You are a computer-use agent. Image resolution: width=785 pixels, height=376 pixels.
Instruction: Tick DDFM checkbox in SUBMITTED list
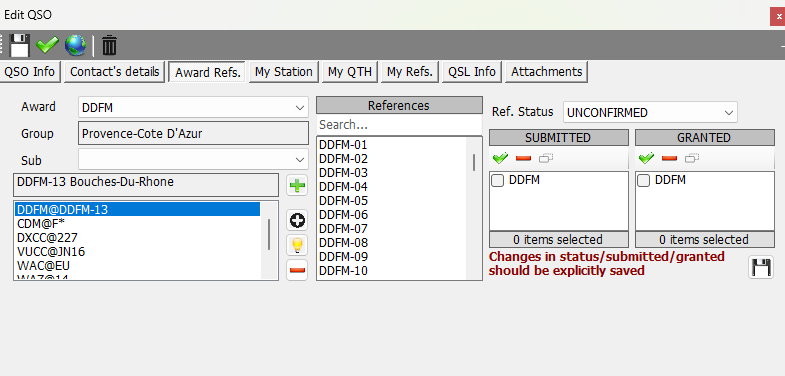click(x=498, y=181)
